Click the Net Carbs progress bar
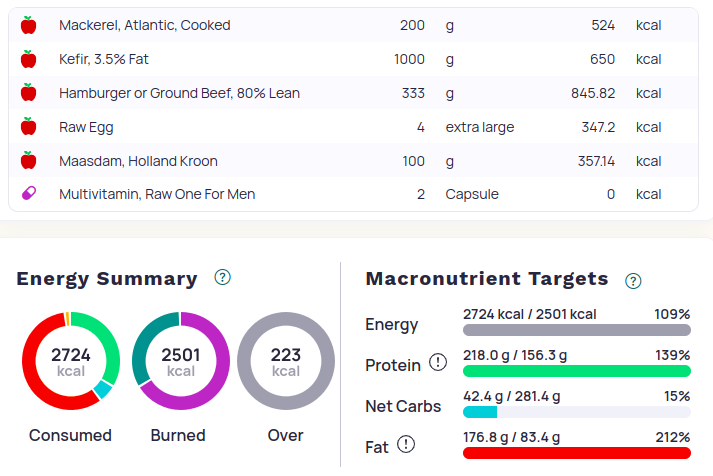Screen dimensions: 713x476 (576, 412)
